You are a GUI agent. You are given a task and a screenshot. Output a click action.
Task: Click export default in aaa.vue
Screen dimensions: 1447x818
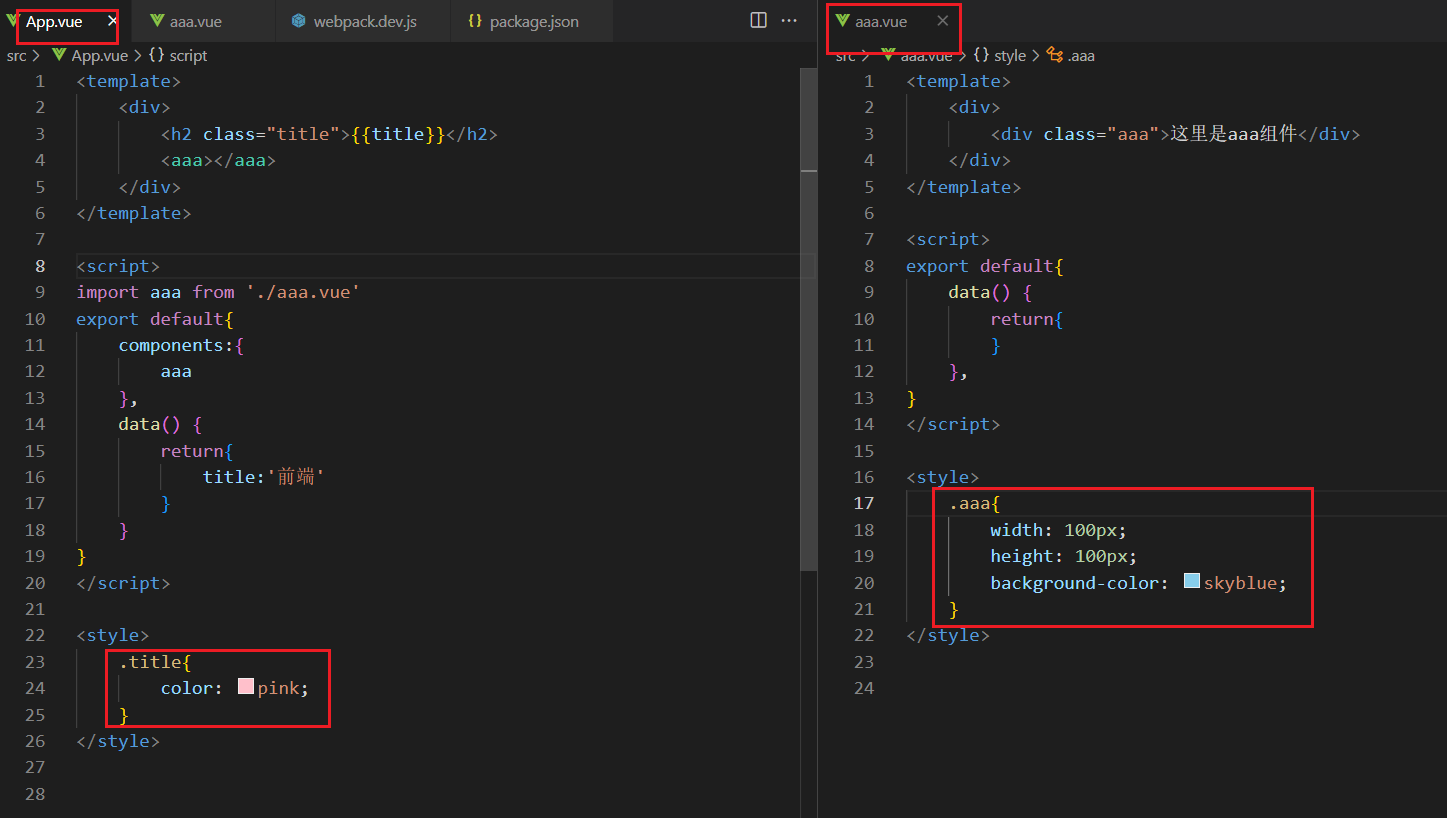980,266
